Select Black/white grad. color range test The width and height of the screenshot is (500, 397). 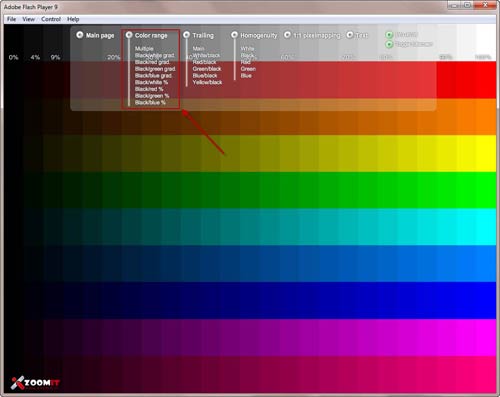point(154,55)
